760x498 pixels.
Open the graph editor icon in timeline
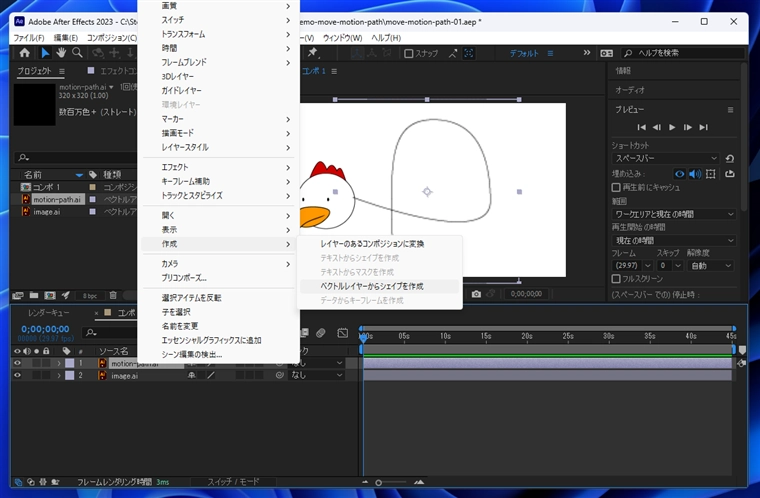[x=343, y=333]
